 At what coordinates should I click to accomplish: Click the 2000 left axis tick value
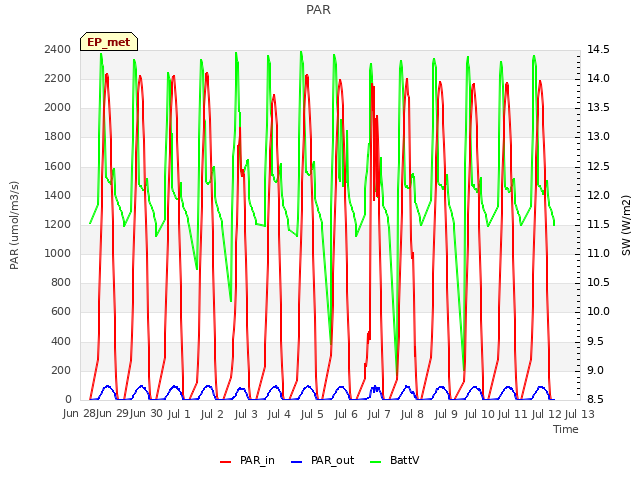[58, 107]
